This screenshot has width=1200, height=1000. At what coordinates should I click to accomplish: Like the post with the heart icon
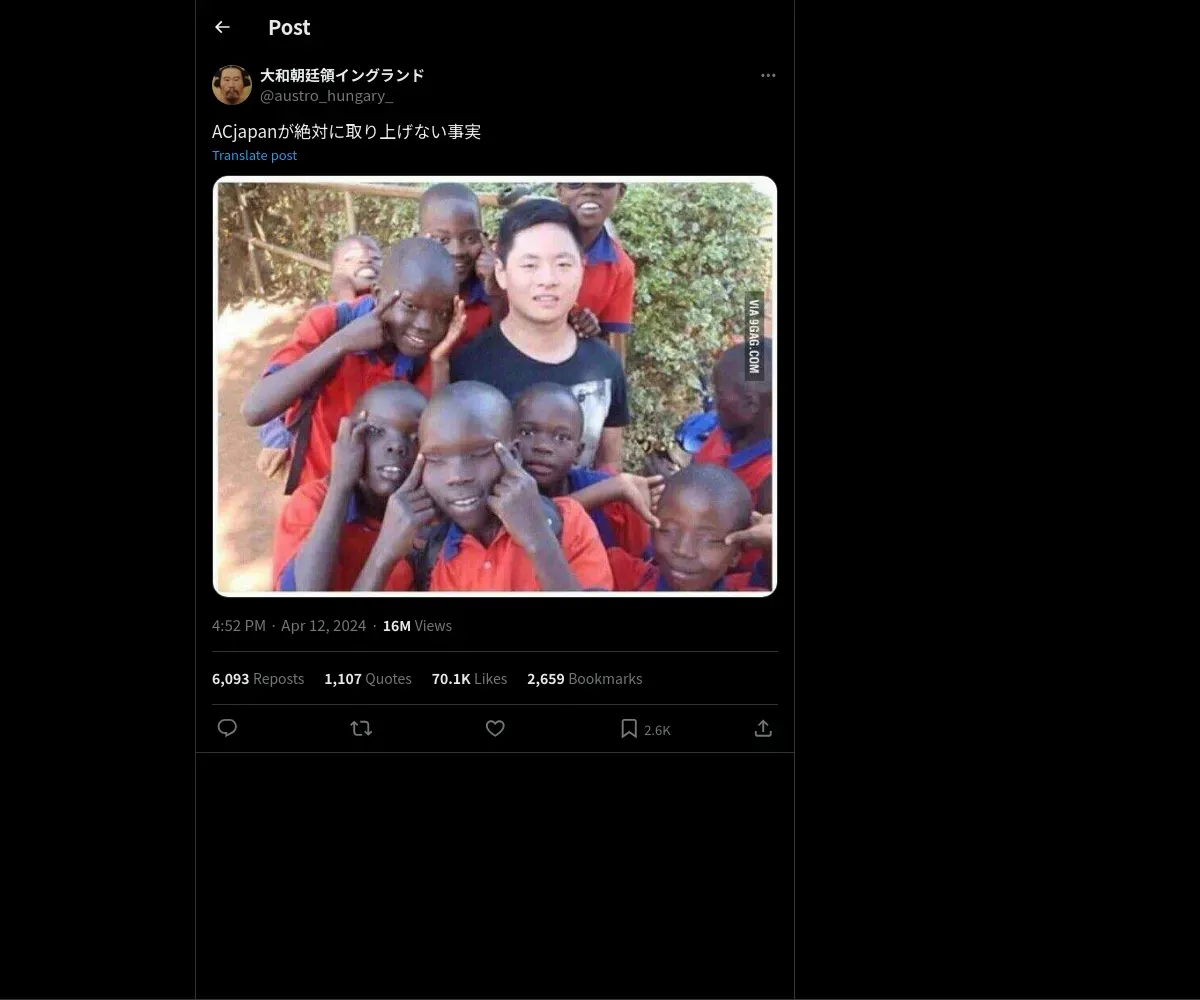click(x=495, y=728)
